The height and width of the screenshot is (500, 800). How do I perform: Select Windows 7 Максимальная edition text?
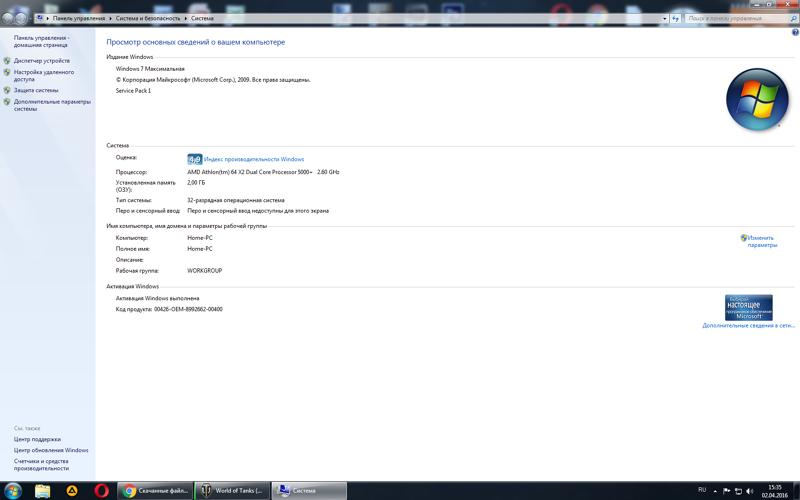tap(150, 69)
